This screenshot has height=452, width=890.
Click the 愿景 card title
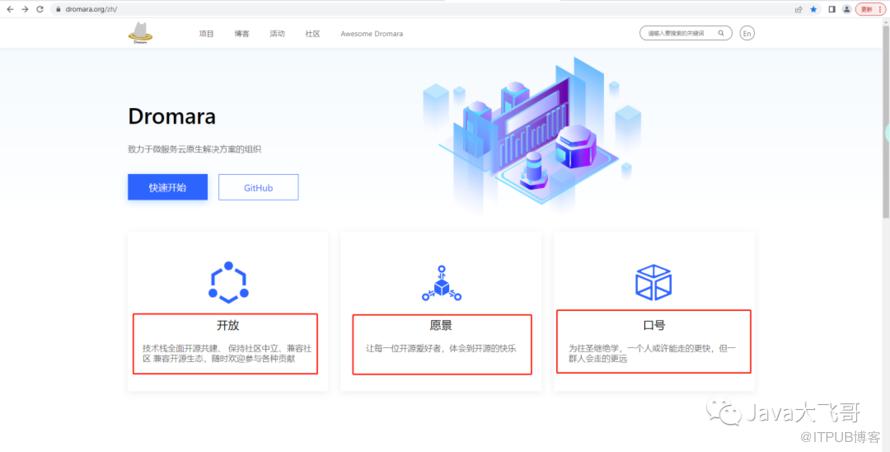point(441,325)
